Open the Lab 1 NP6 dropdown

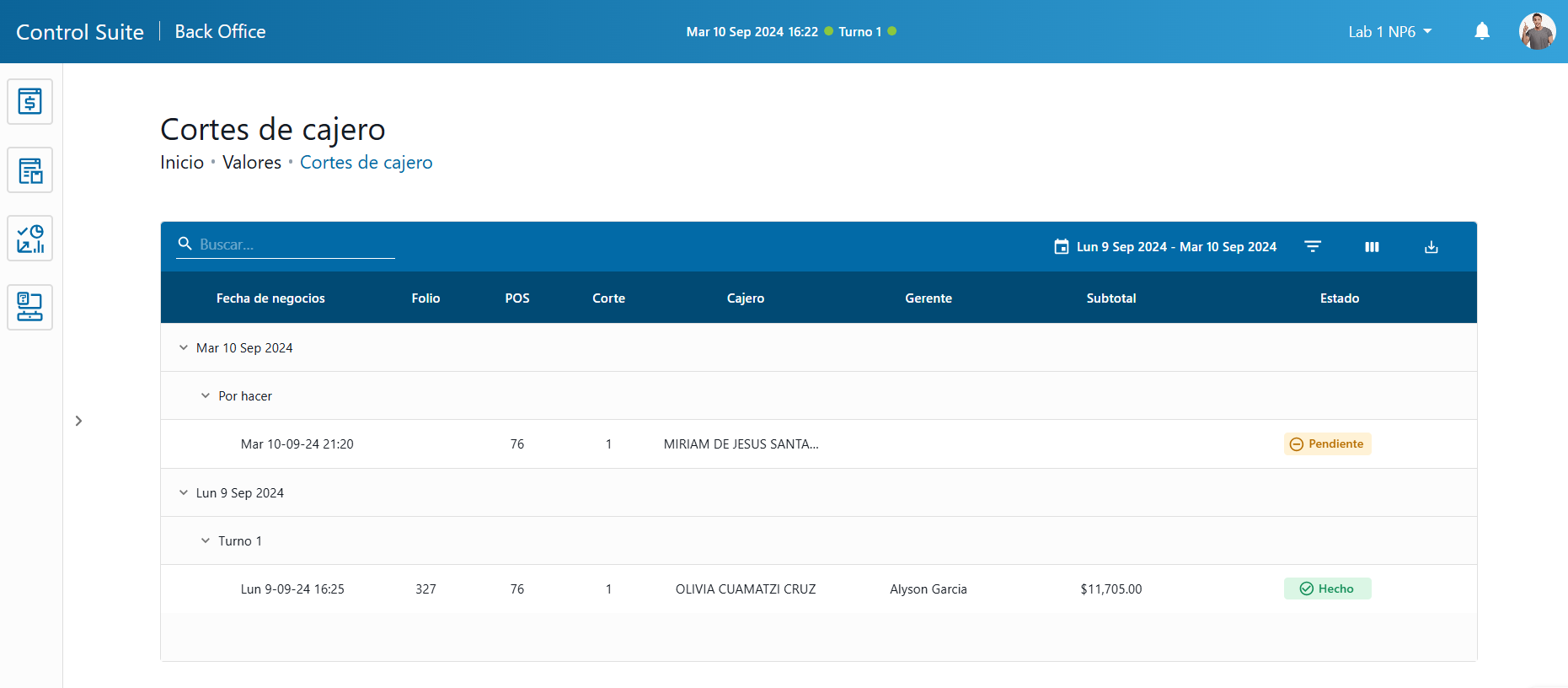pos(1389,32)
